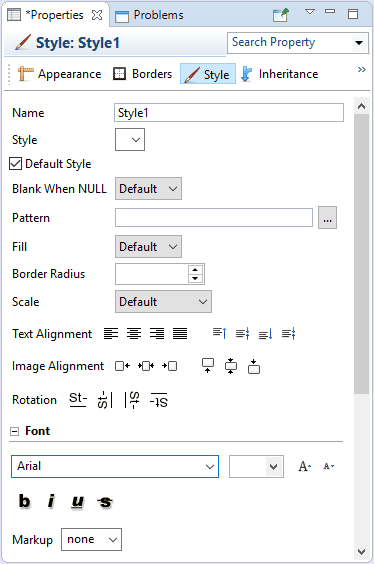Pin Properties view to selection
This screenshot has height=564, width=374.
(280, 15)
